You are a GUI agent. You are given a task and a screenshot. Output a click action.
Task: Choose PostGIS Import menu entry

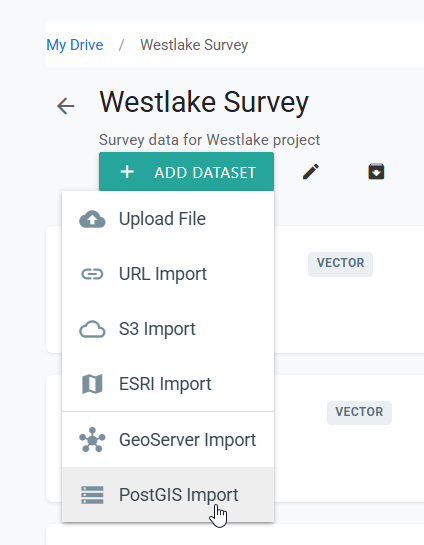[168, 495]
